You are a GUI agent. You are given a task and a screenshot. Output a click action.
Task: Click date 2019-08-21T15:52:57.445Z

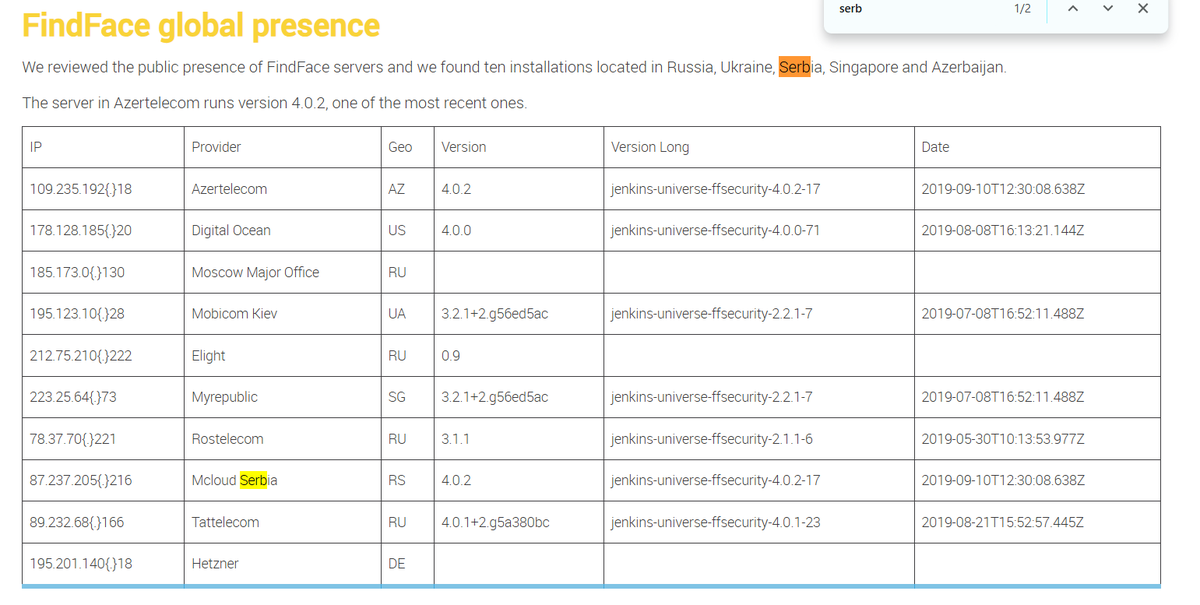1037,522
